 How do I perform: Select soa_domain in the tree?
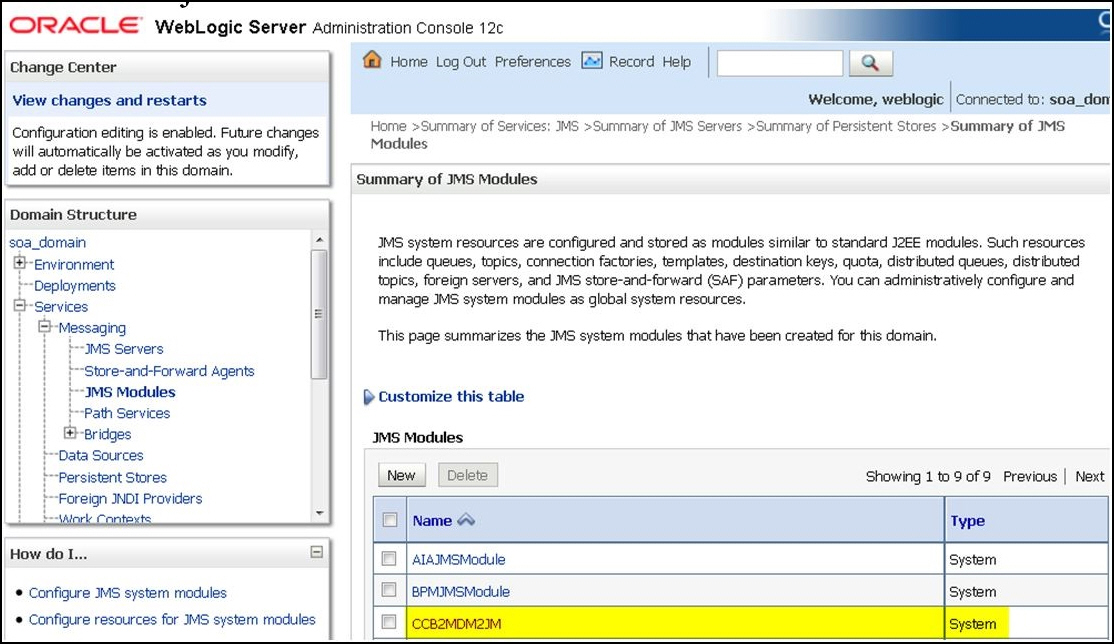point(48,242)
